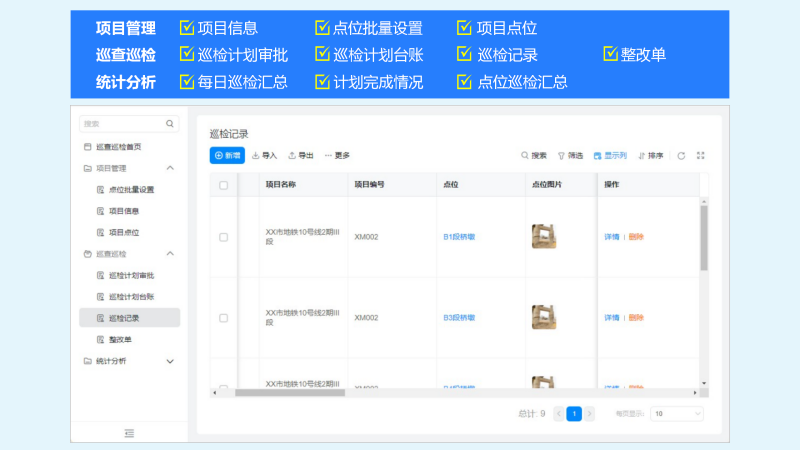Click the 导出 export button
The width and height of the screenshot is (800, 450).
301,156
